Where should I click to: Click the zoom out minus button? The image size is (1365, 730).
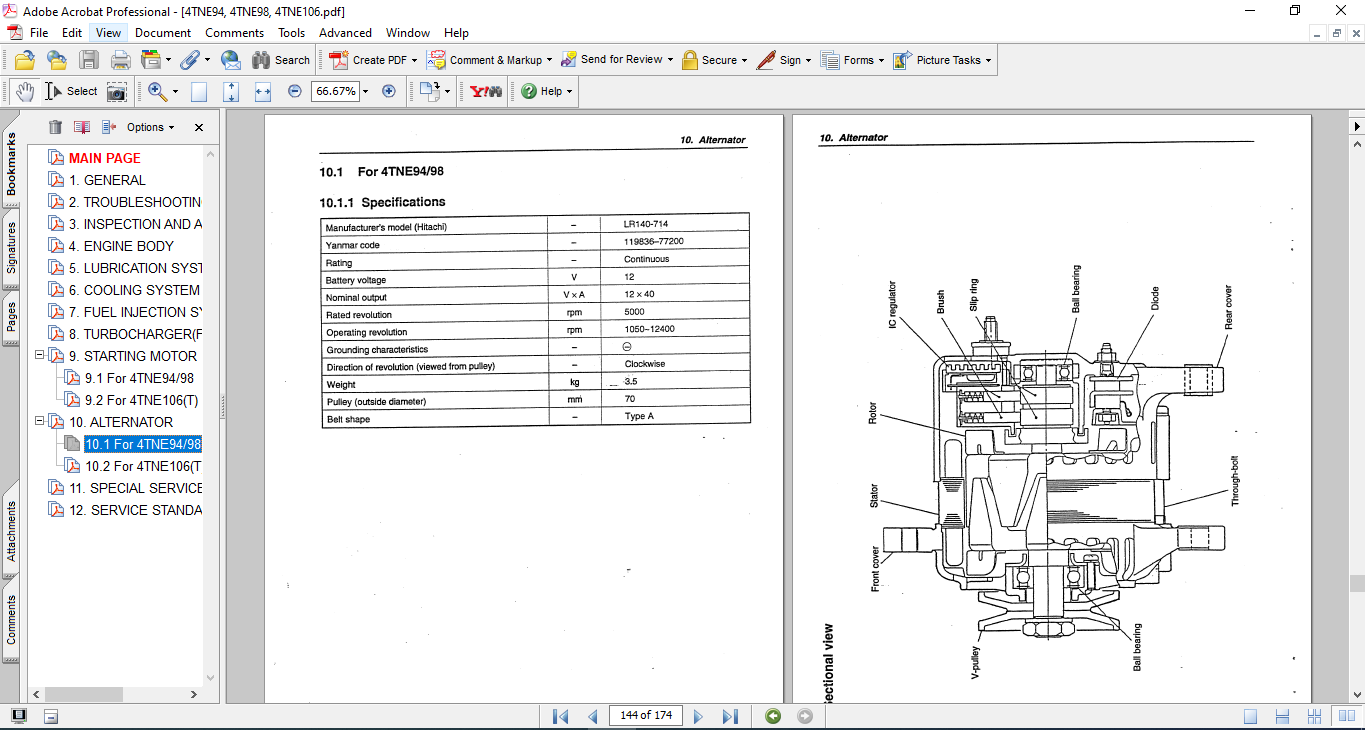click(x=294, y=91)
